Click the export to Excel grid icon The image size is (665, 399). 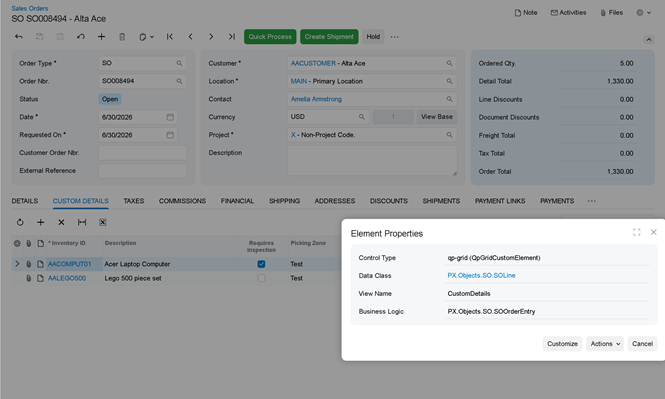click(103, 222)
